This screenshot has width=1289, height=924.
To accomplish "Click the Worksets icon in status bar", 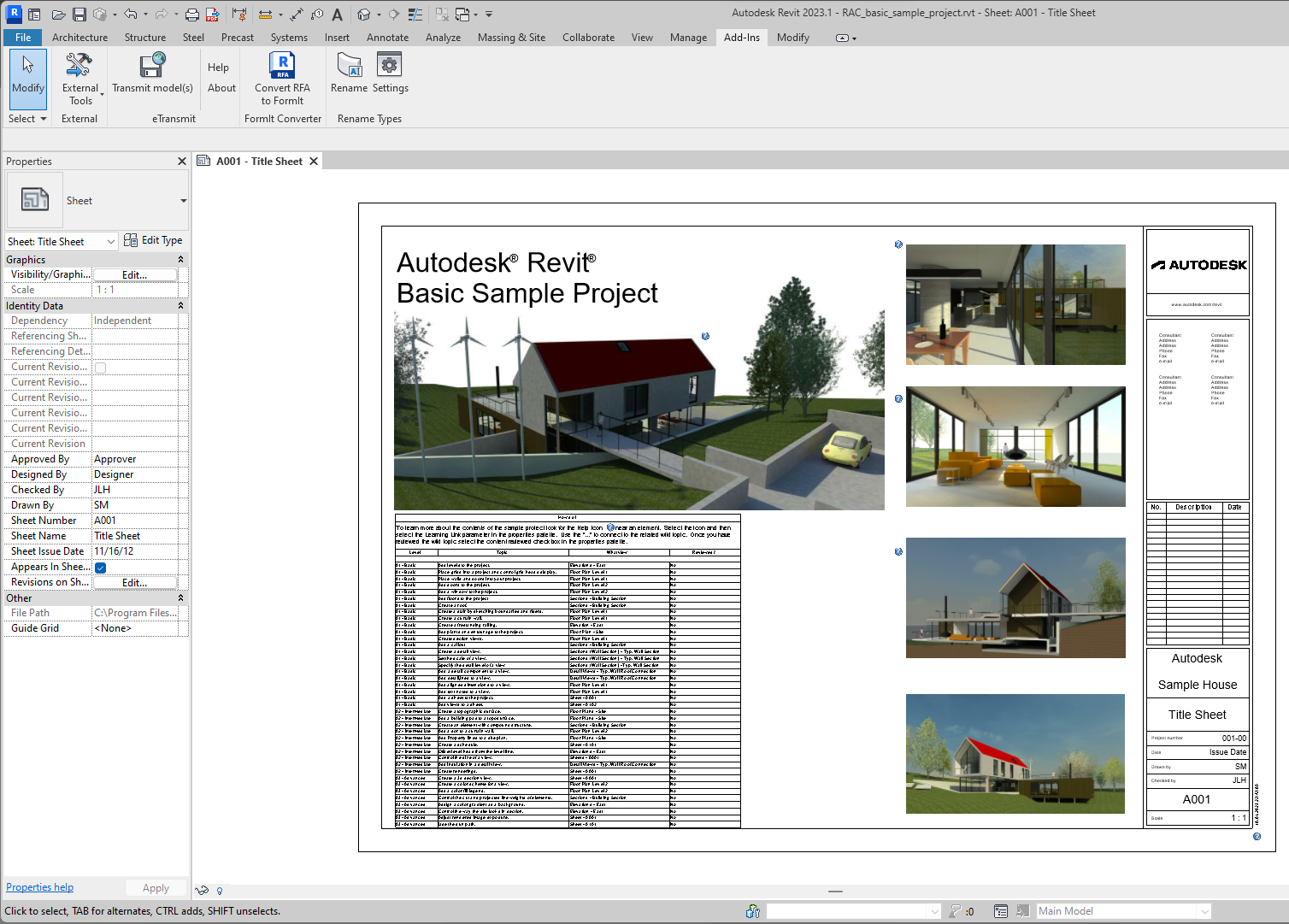I will click(x=753, y=911).
